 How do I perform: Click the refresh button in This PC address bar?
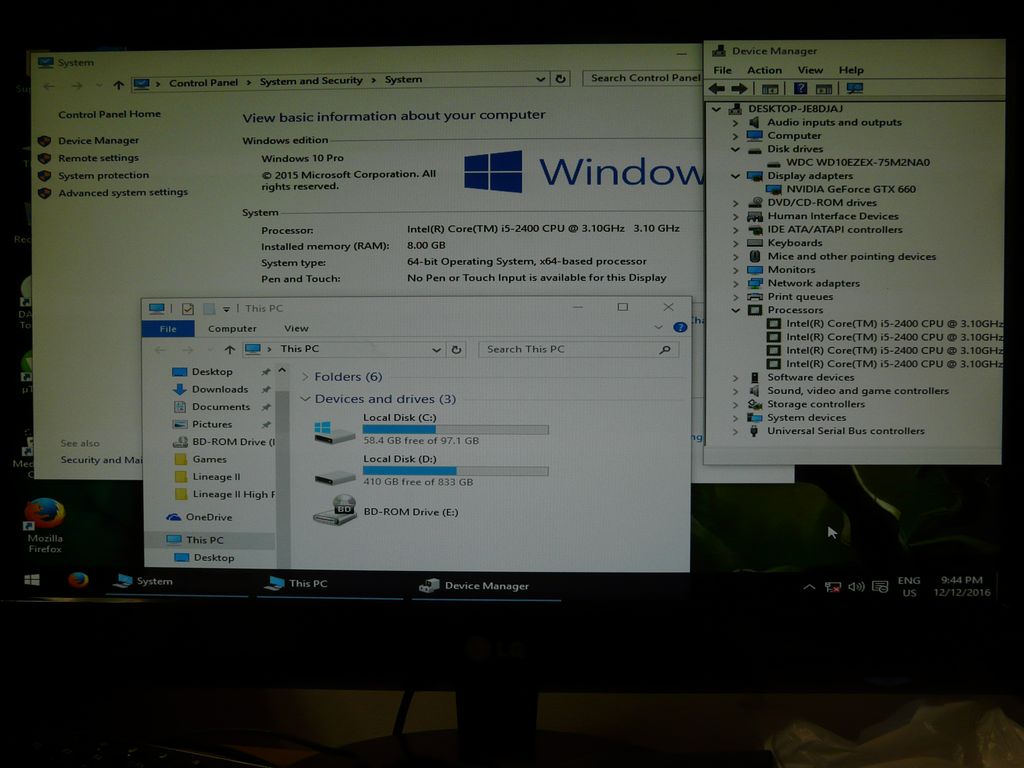pyautogui.click(x=457, y=350)
